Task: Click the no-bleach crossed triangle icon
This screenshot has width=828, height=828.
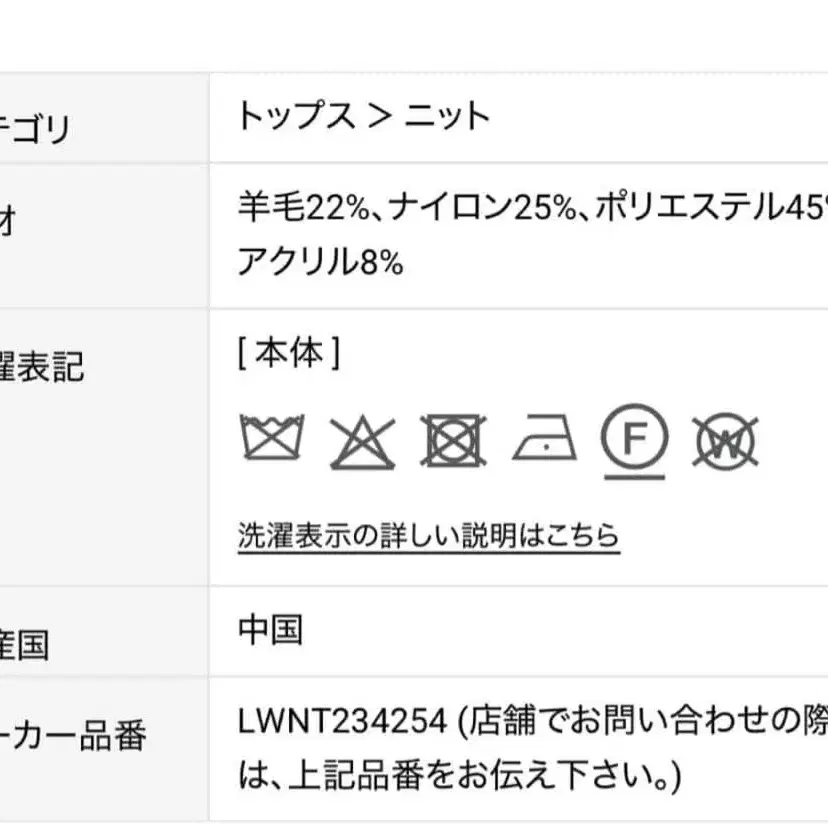Action: 363,440
